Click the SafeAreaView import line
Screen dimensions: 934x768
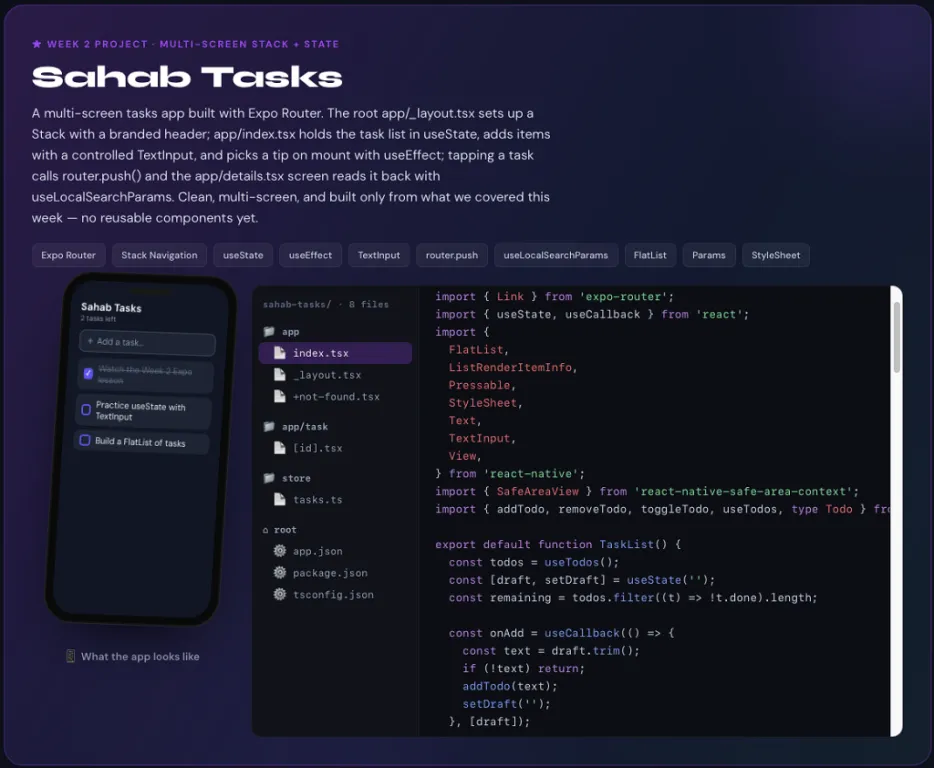point(647,491)
